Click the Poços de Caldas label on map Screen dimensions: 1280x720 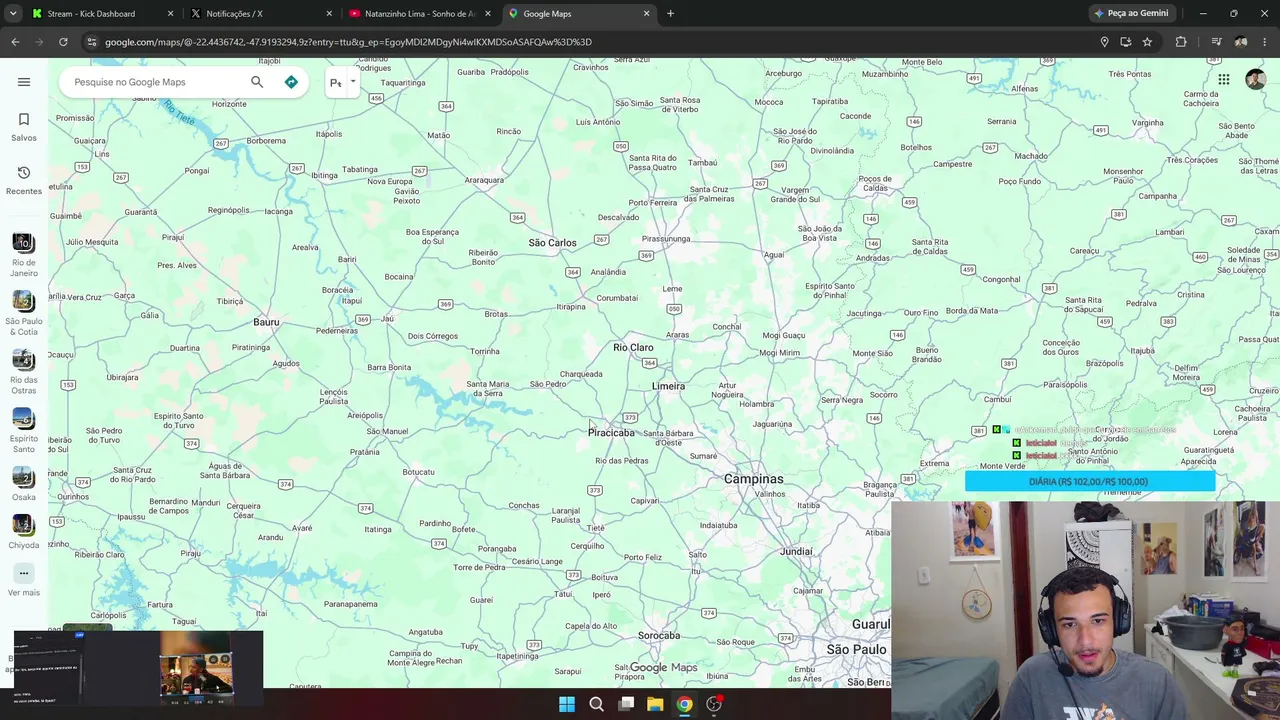pyautogui.click(x=875, y=183)
